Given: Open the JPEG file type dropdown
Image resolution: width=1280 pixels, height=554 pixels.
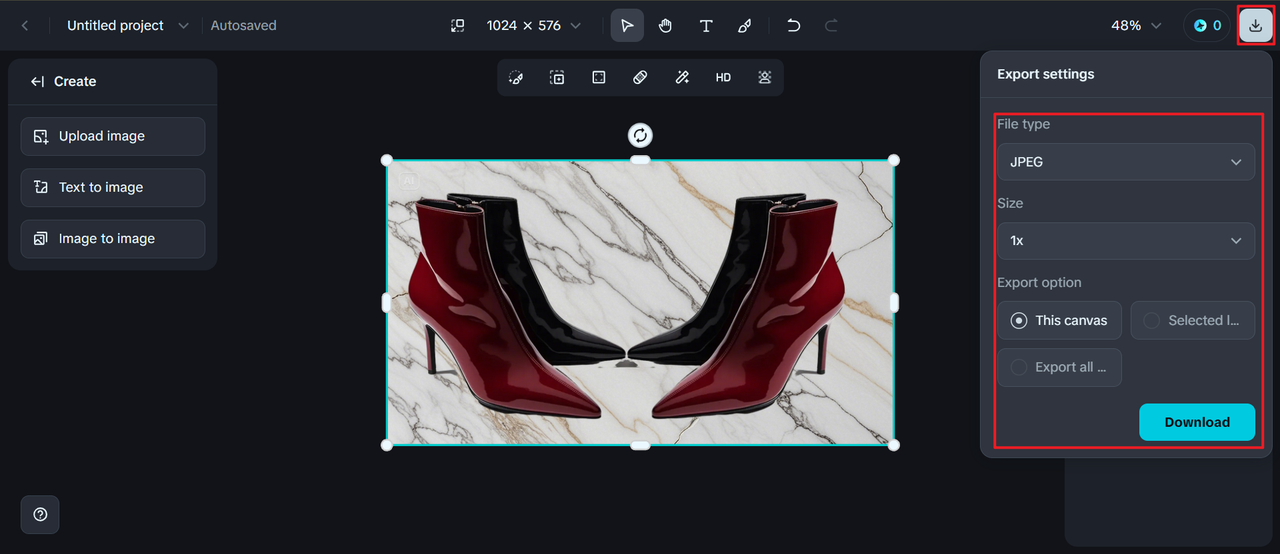Looking at the screenshot, I should tap(1126, 161).
